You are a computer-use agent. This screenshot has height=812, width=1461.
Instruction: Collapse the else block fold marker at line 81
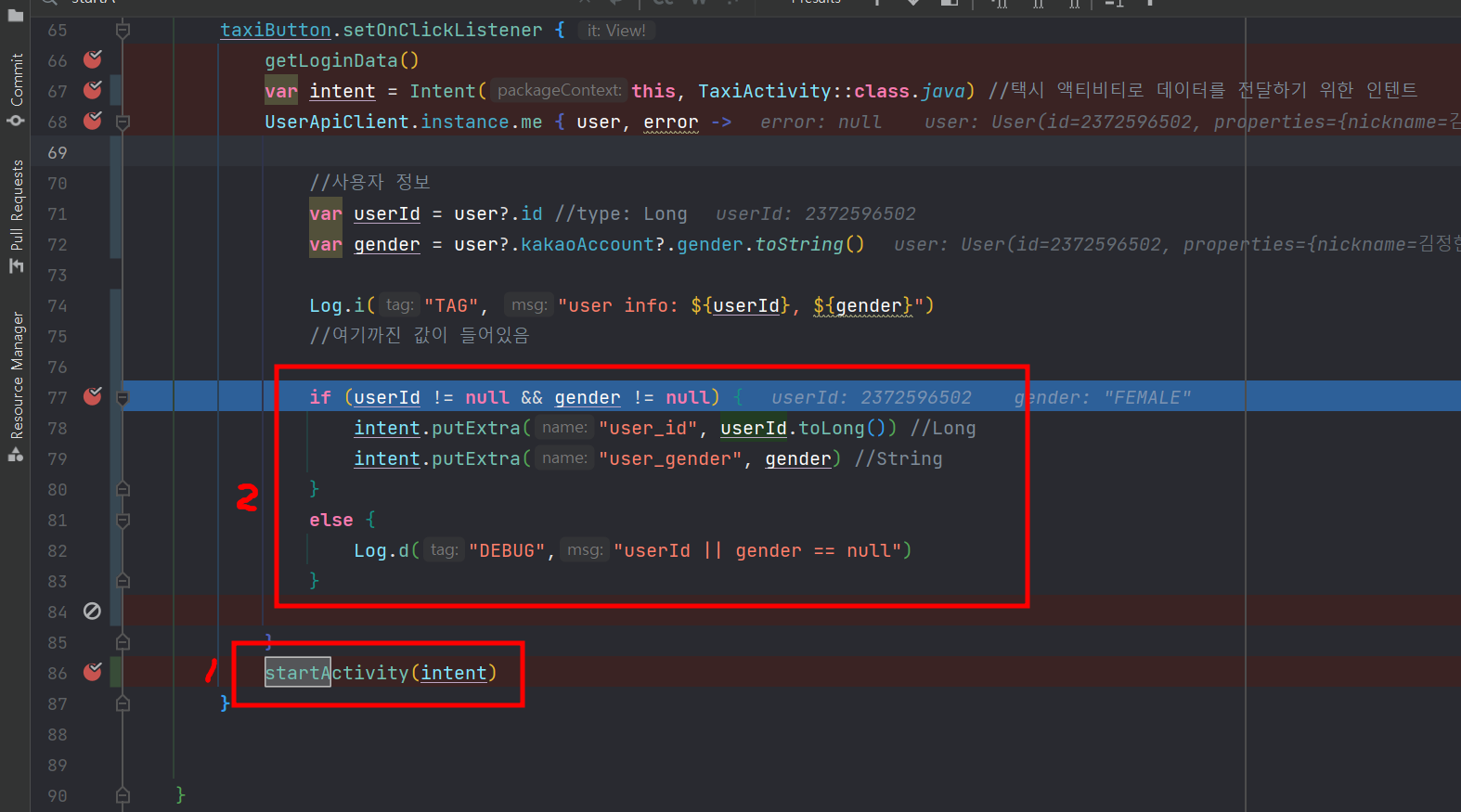pyautogui.click(x=123, y=520)
